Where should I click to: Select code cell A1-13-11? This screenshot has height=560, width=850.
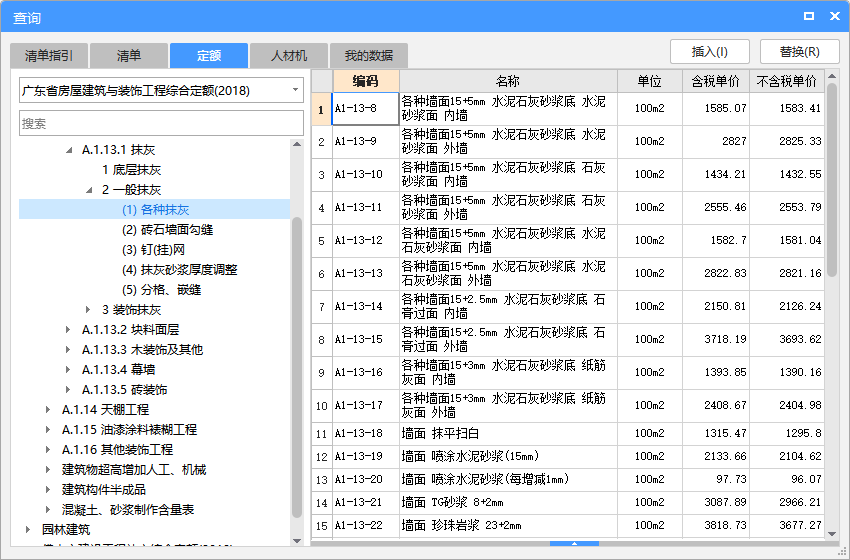(x=365, y=208)
